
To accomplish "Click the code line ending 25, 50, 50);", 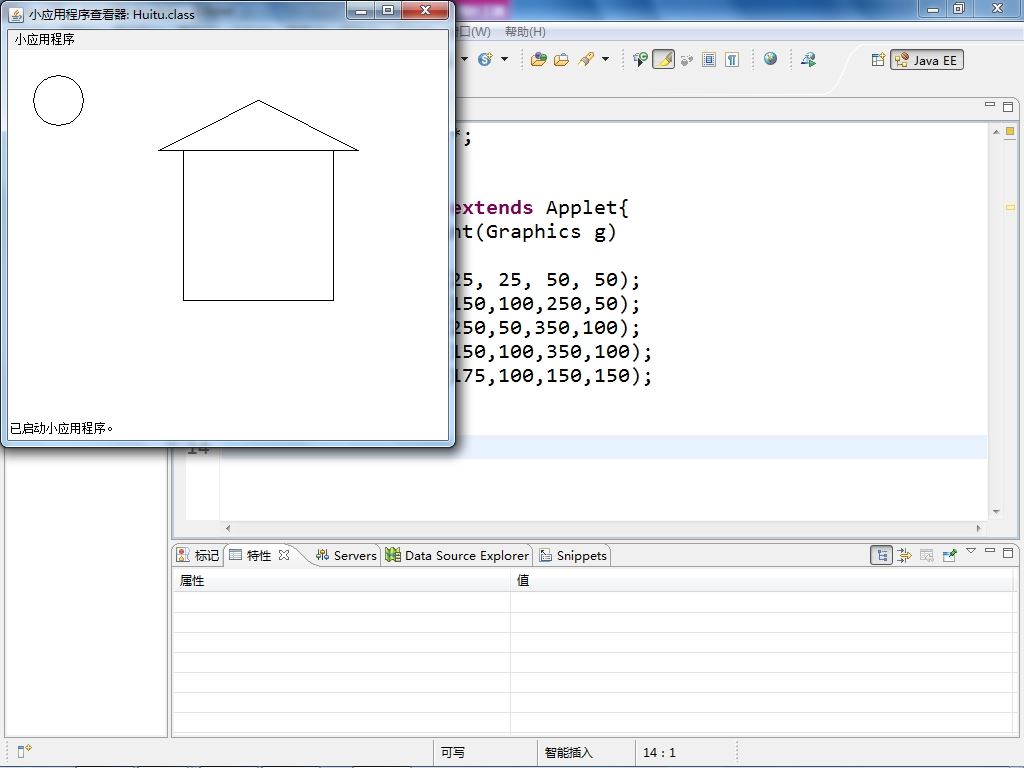I will 547,280.
